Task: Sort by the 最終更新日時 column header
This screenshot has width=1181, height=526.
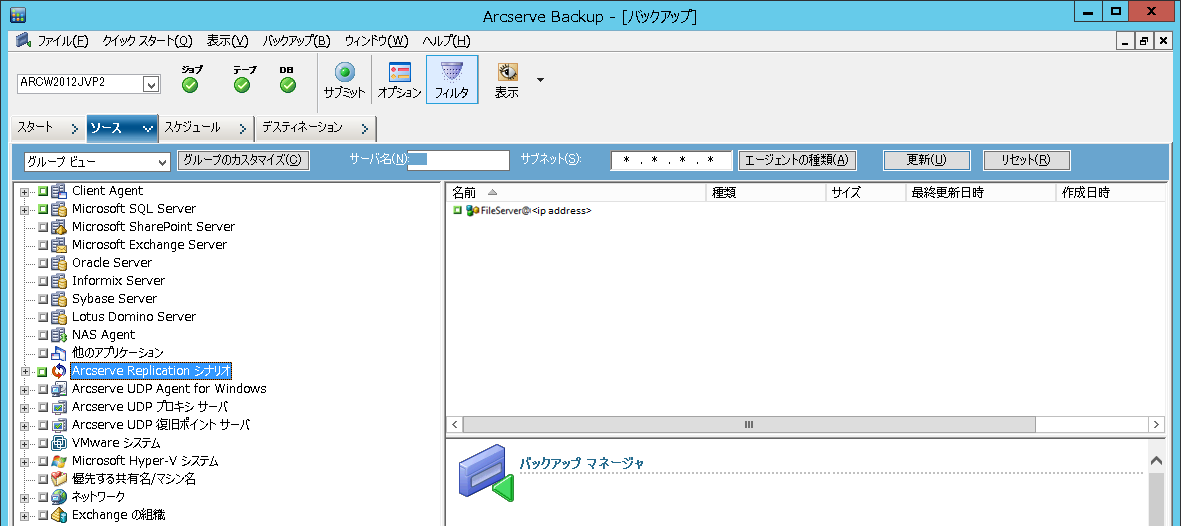Action: click(981, 193)
